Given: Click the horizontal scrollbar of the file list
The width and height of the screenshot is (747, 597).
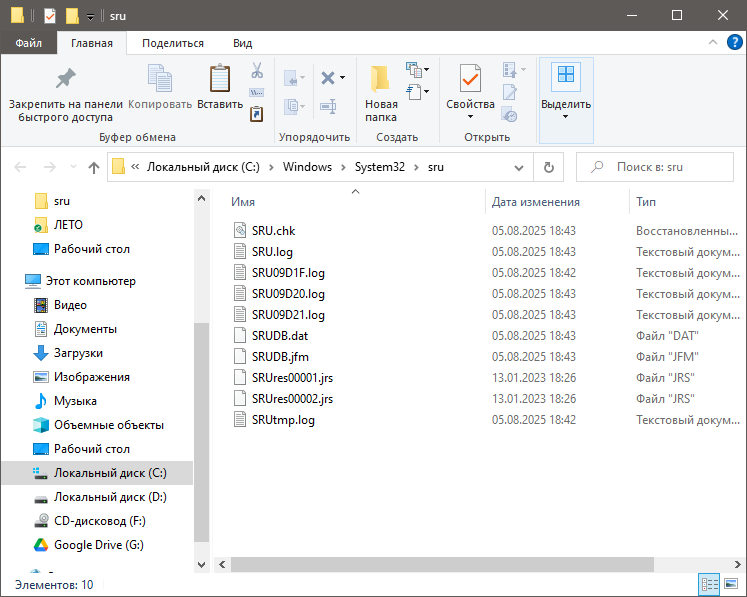Looking at the screenshot, I should point(443,565).
